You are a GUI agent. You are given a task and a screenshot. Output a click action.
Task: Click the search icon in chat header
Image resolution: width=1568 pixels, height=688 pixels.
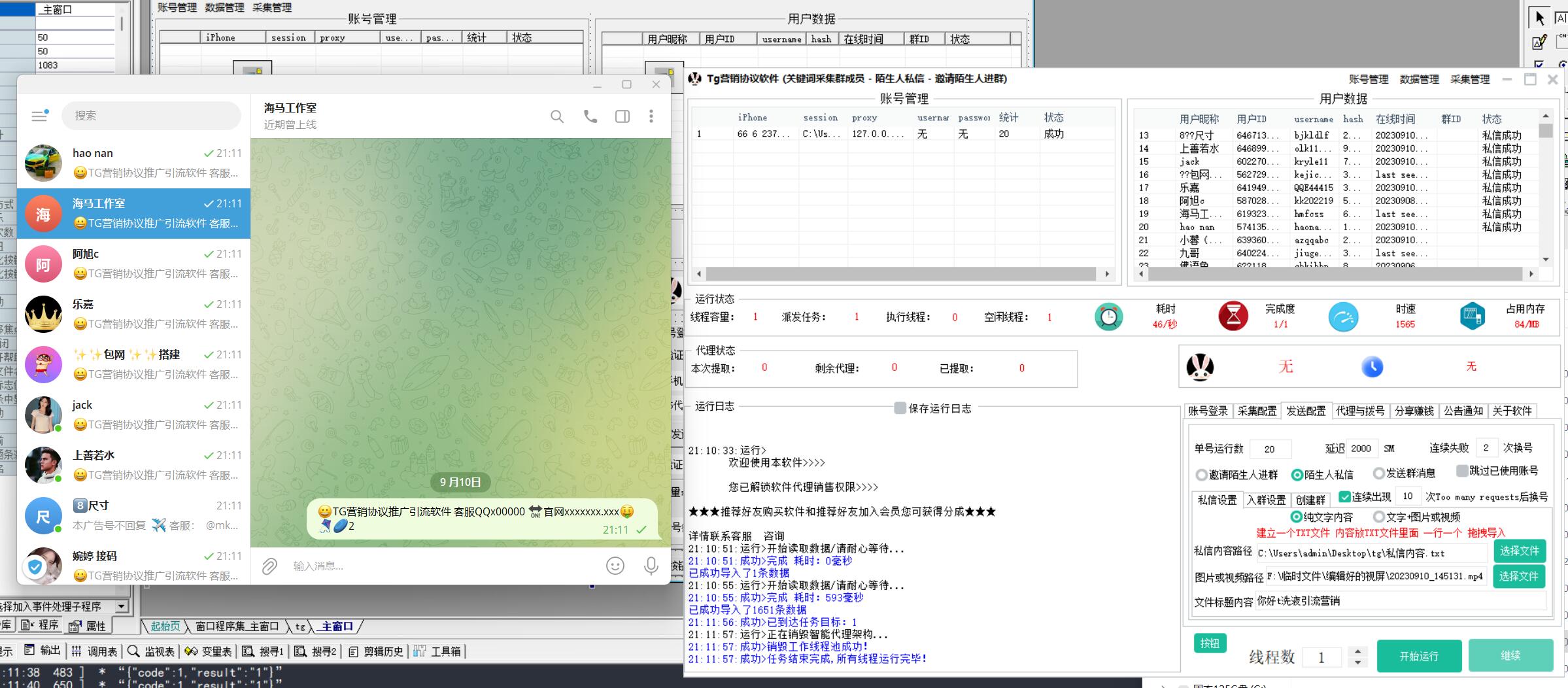click(556, 116)
